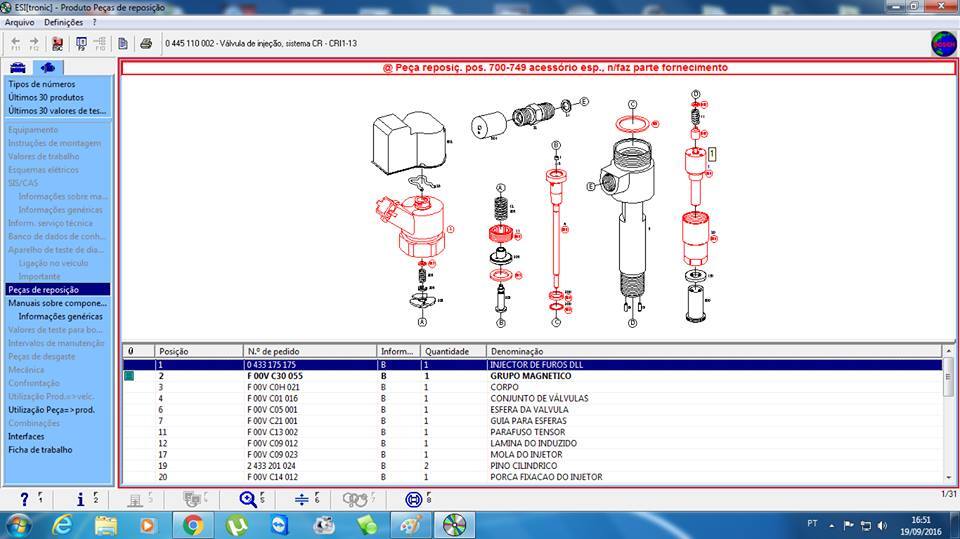
Task: Open Internet Explorer from the taskbar
Action: [62, 525]
